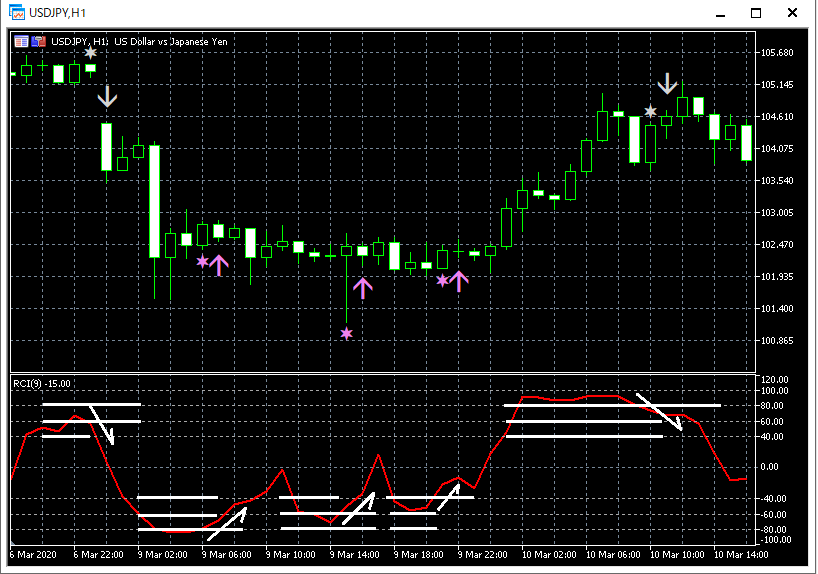Click the 40.00 RCI scale value
This screenshot has width=818, height=574.
pyautogui.click(x=772, y=437)
